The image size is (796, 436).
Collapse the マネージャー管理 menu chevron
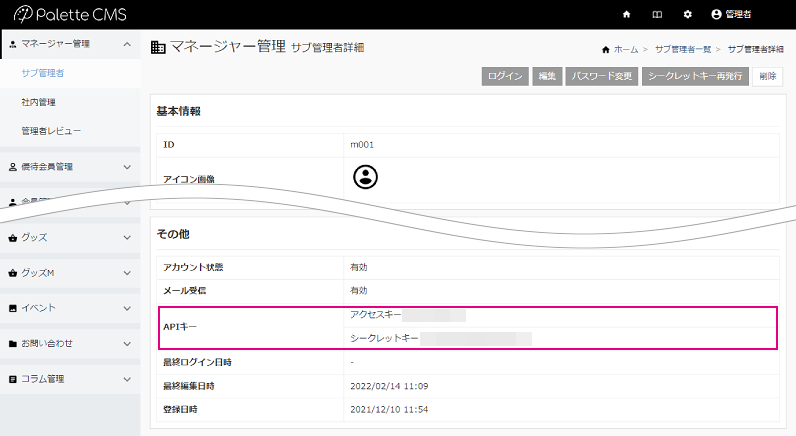[x=127, y=44]
